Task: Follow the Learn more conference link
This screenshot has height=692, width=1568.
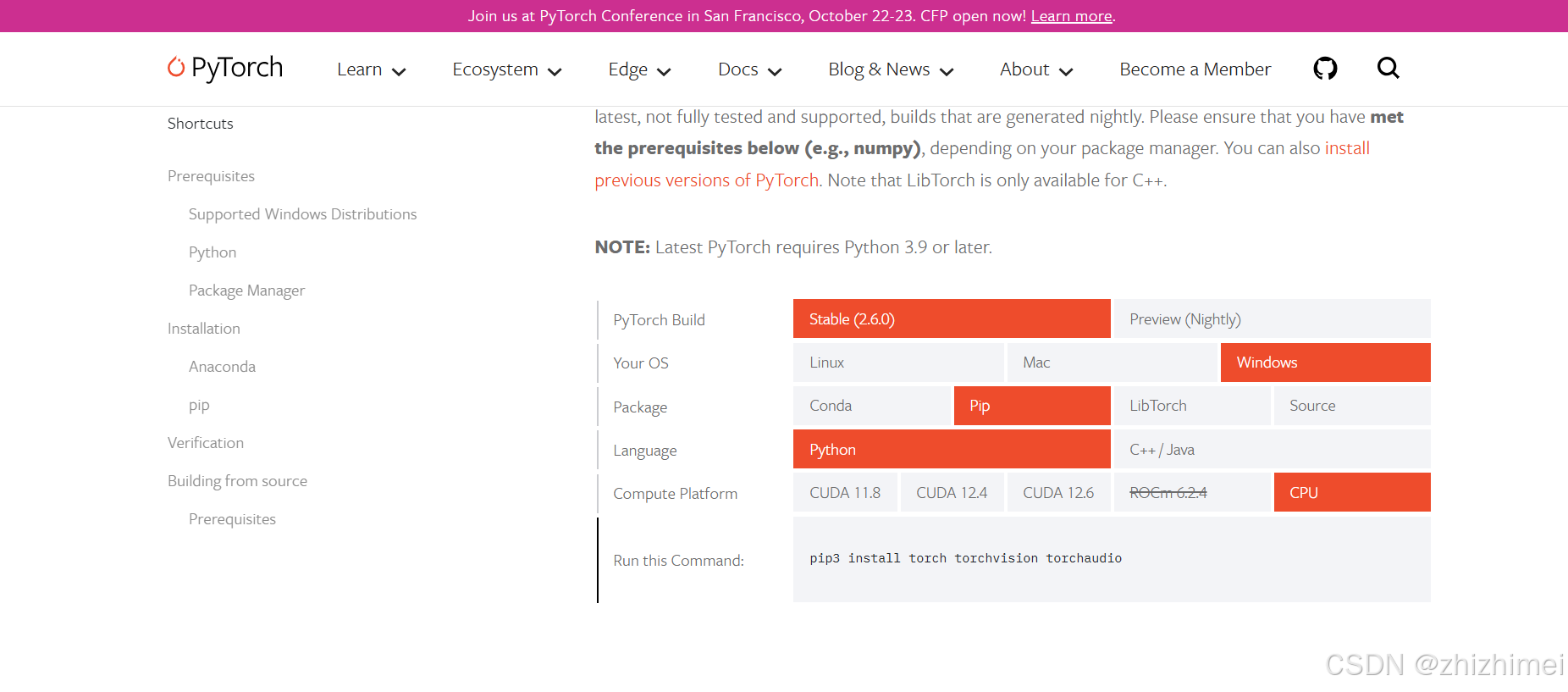Action: [x=1071, y=16]
